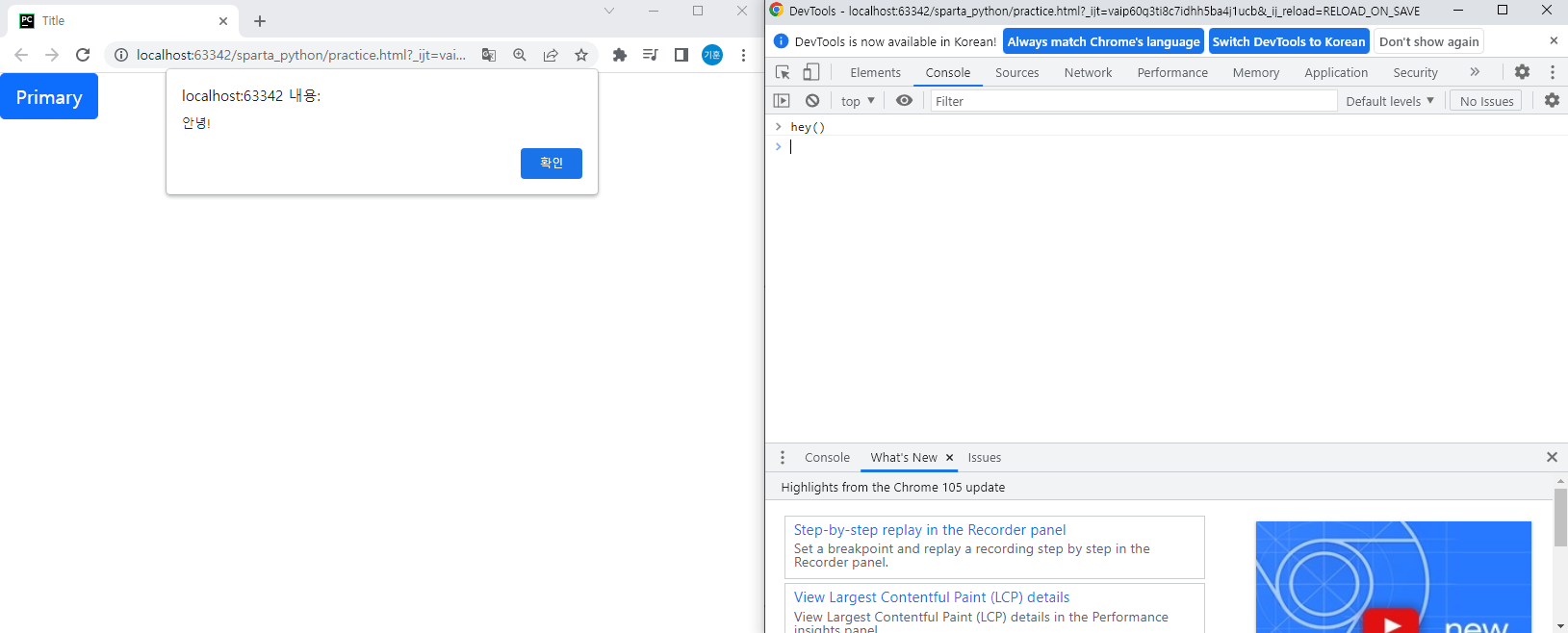Open a new browser tab

[260, 21]
